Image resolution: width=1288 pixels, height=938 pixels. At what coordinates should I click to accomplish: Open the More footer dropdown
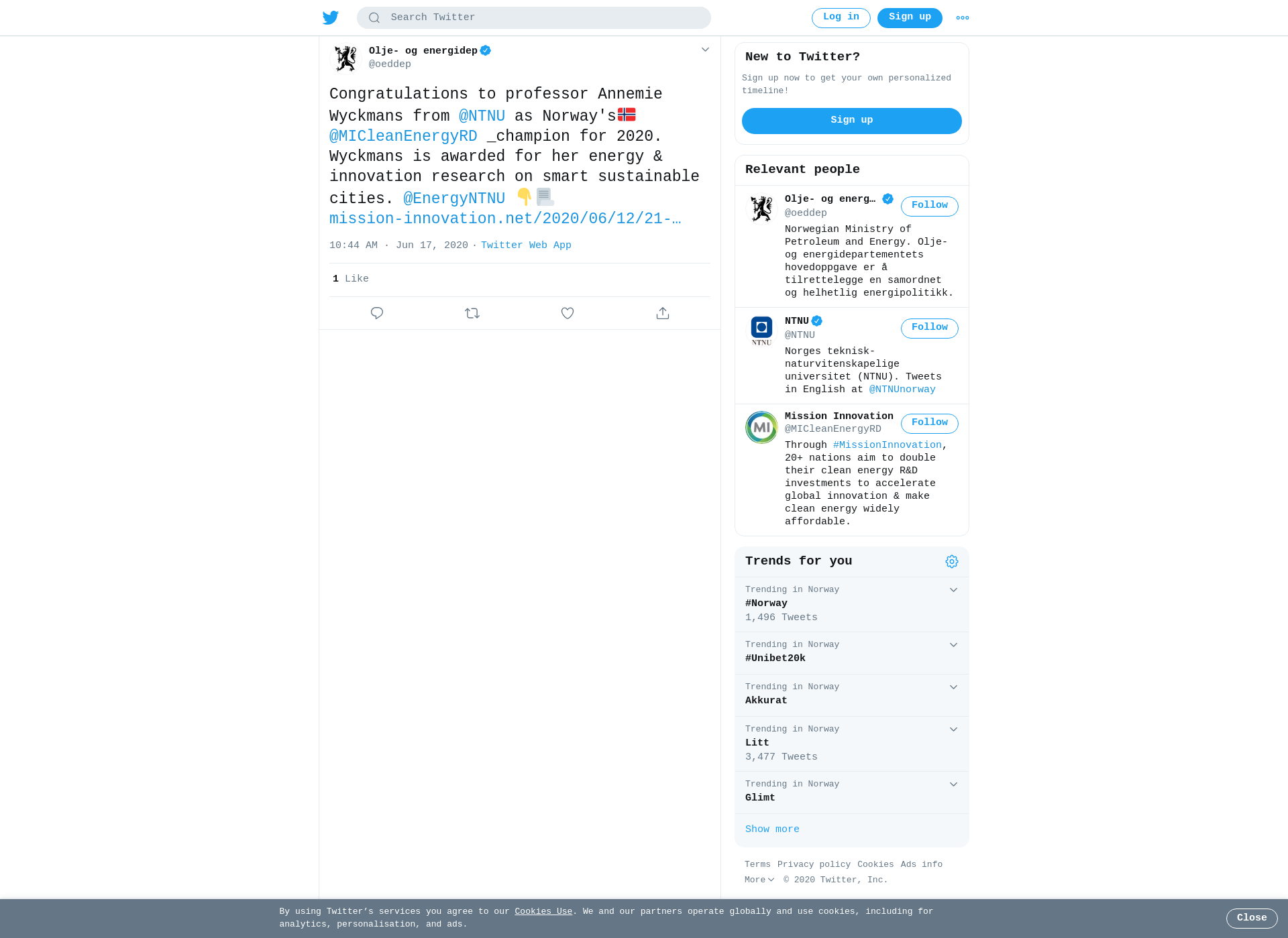point(759,880)
